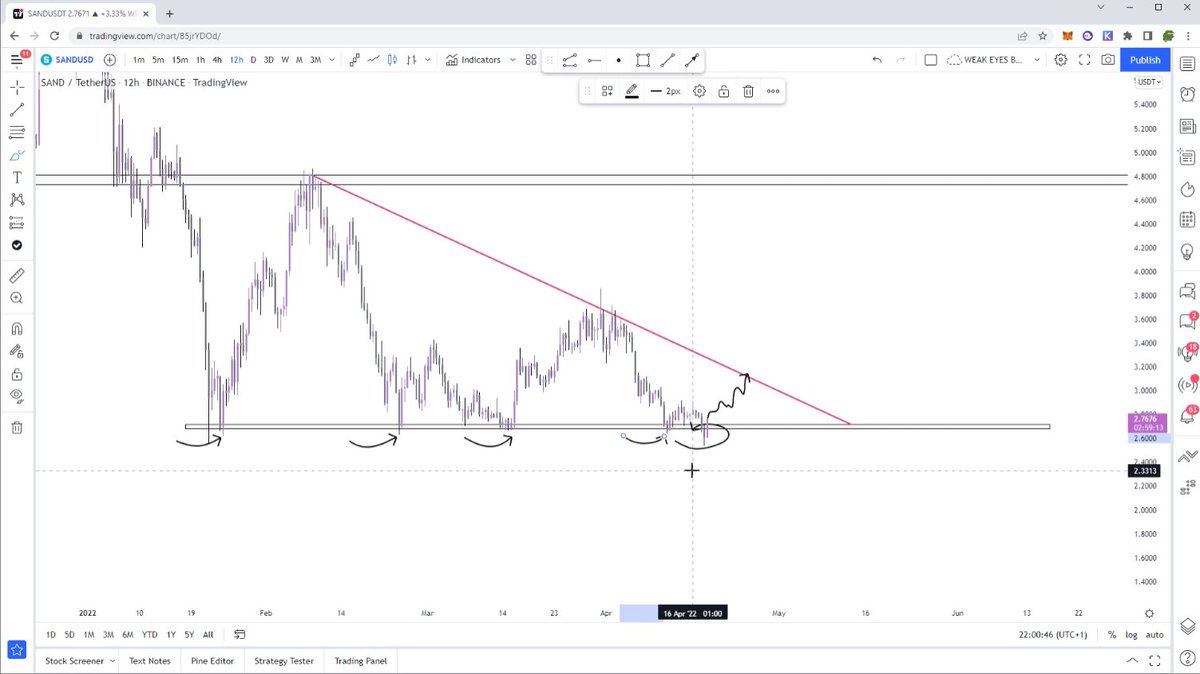Take a chart snapshot with camera icon

pos(1108,60)
